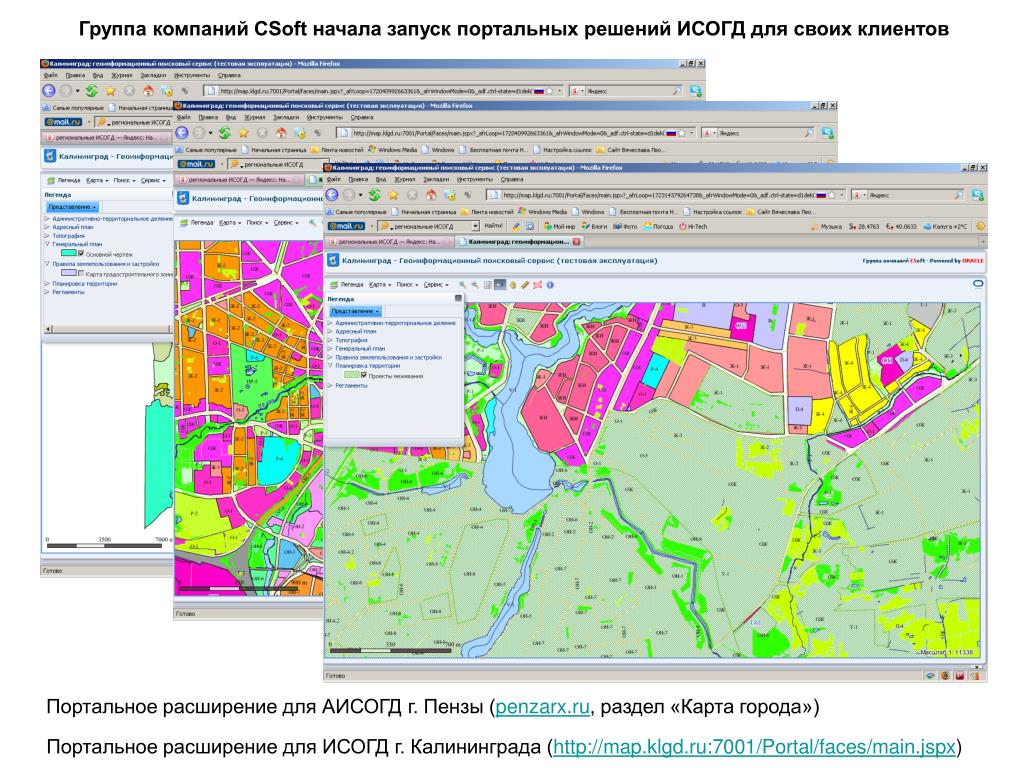Click the mail.ru logo in front window toolbar
The height and width of the screenshot is (768, 1024).
click(346, 226)
